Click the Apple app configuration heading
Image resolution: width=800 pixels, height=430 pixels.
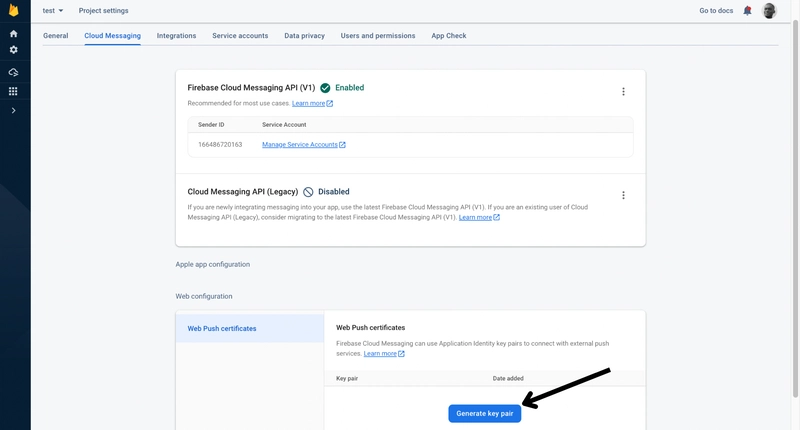tap(213, 265)
